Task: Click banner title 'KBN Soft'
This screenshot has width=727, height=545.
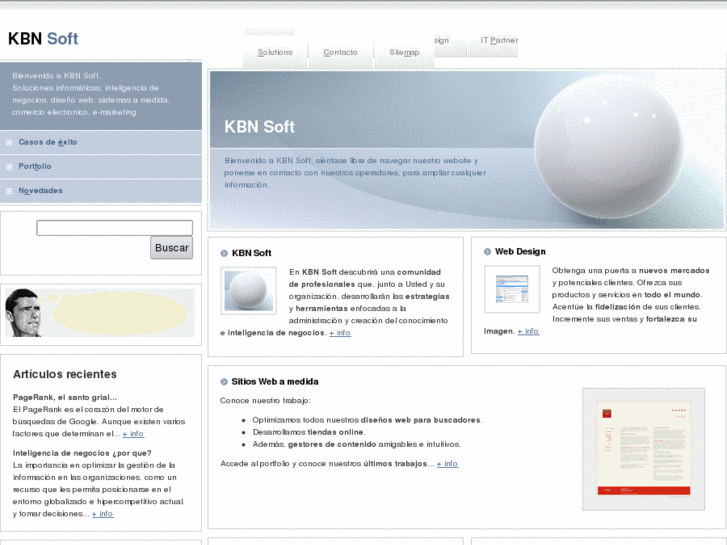Action: pos(259,127)
